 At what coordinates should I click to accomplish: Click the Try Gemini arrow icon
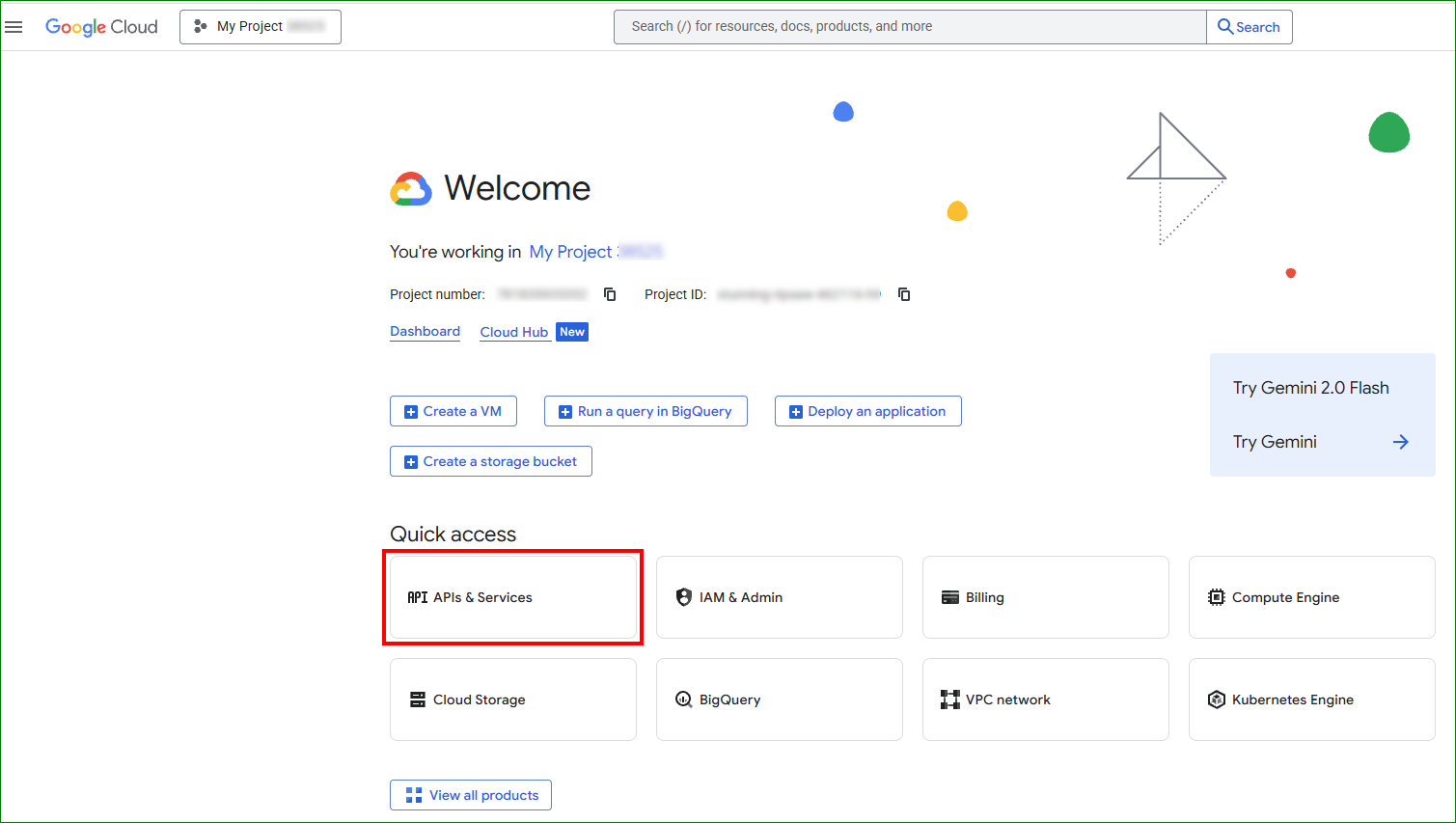(x=1400, y=442)
